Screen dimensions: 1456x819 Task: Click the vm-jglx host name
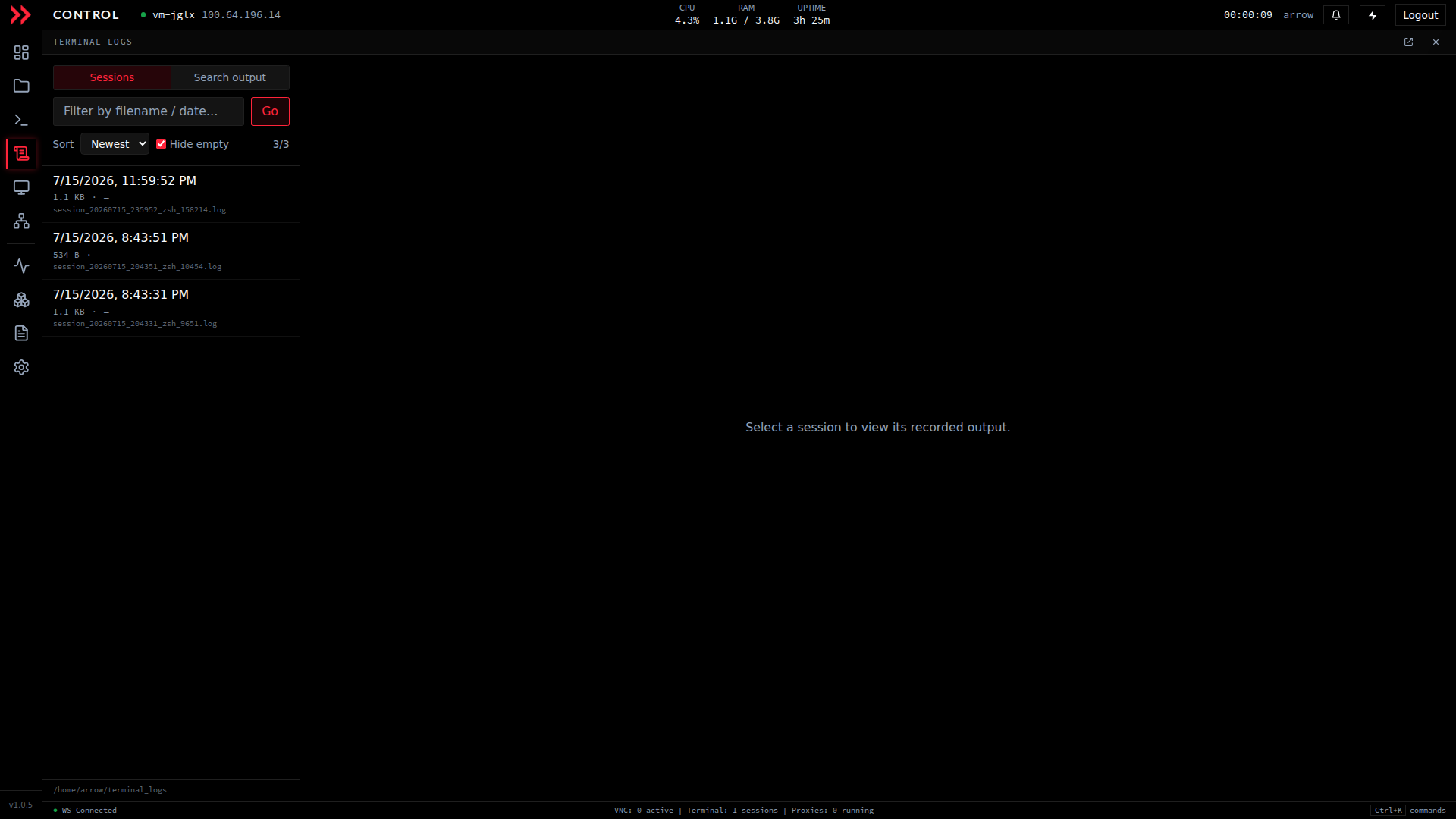[x=174, y=15]
